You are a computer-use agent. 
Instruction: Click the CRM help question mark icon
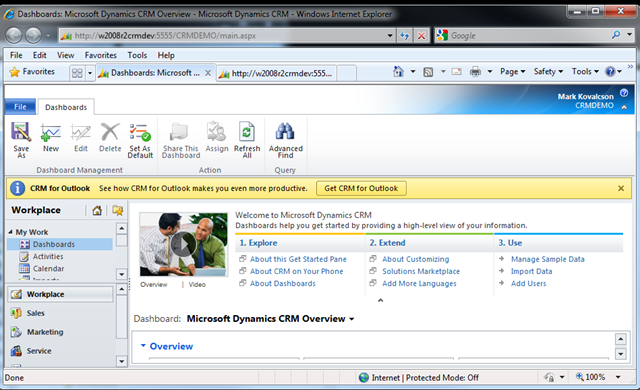coord(624,93)
